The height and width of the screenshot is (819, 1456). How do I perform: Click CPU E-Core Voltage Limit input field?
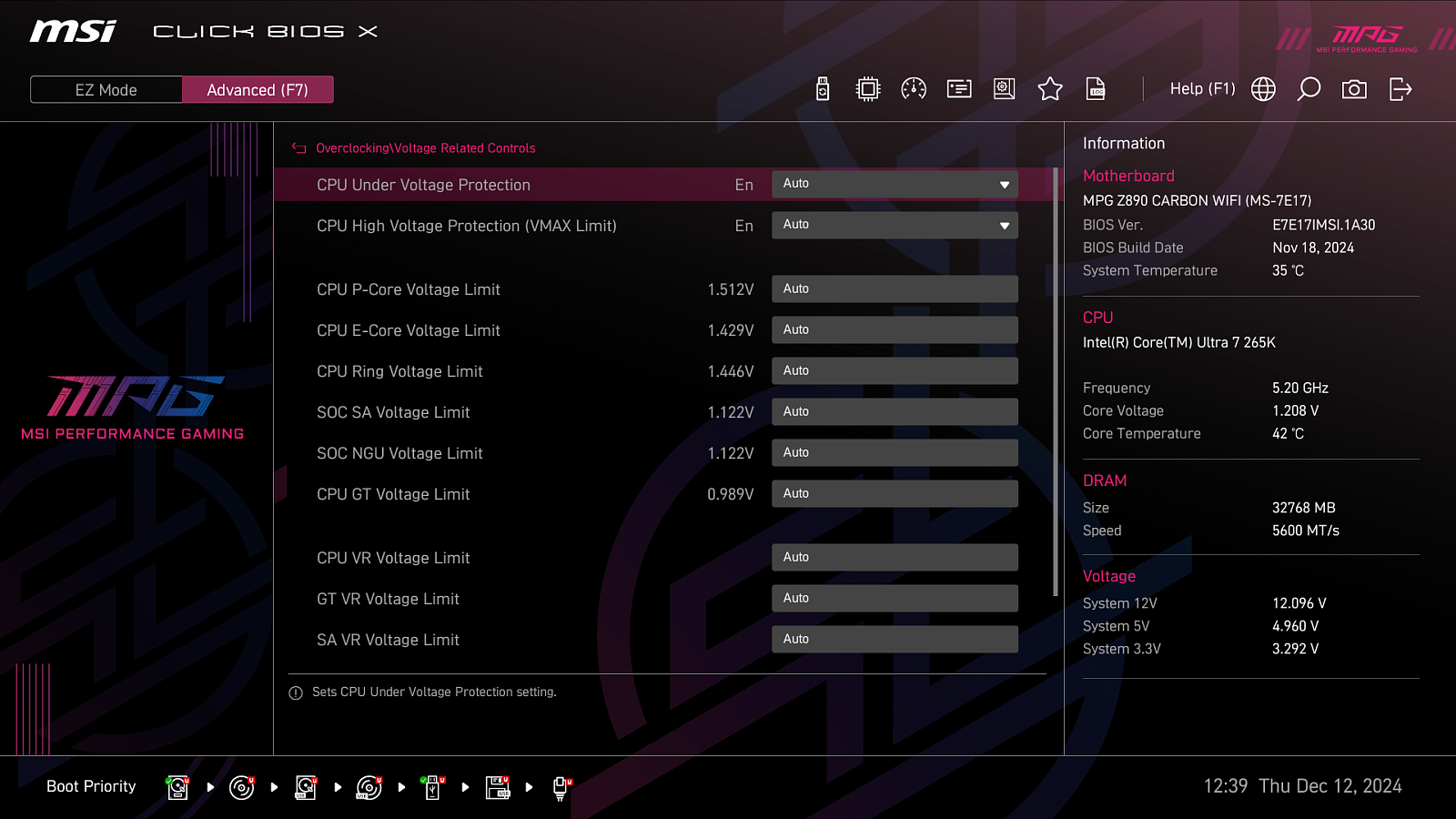pyautogui.click(x=895, y=329)
